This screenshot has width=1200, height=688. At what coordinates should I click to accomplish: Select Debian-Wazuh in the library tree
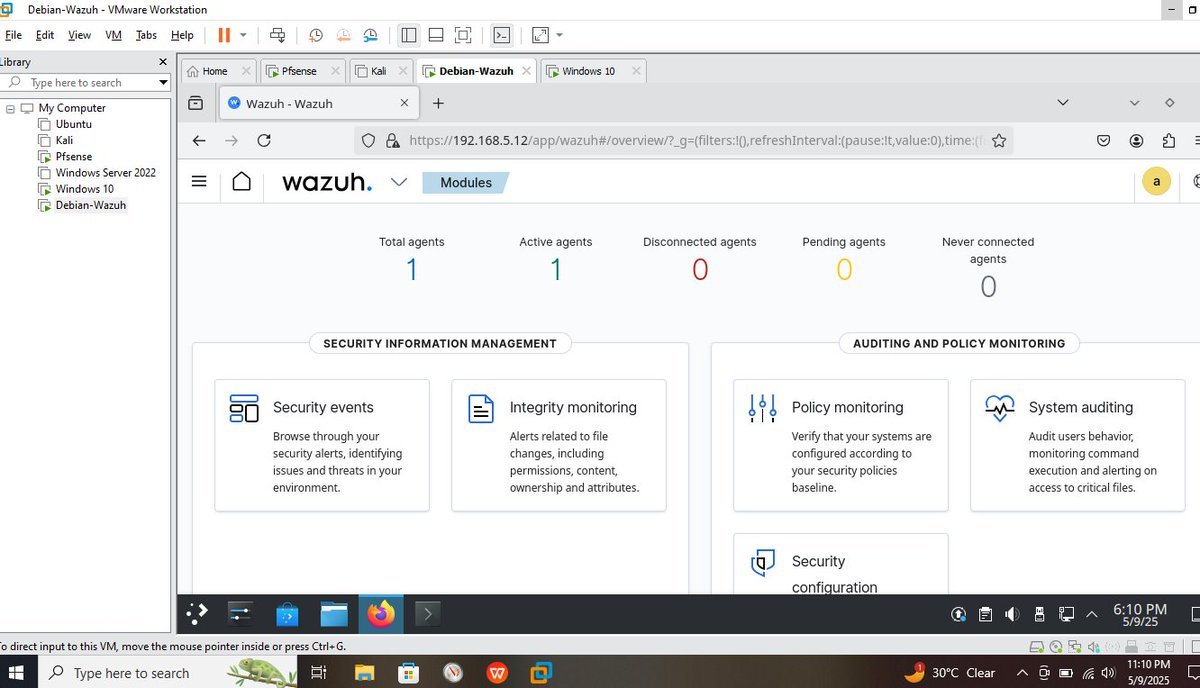coord(90,205)
